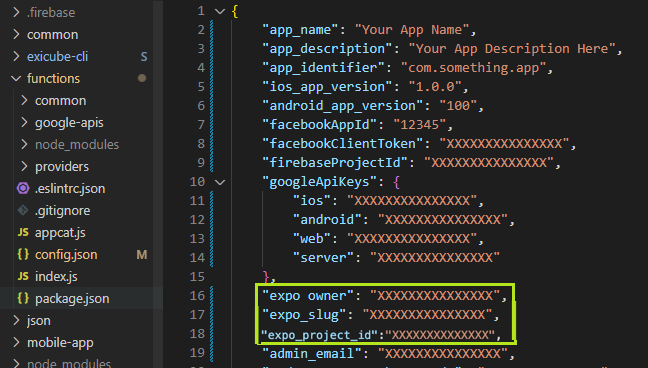Click the "1.0.0" version value
648x368 pixels.
point(435,87)
